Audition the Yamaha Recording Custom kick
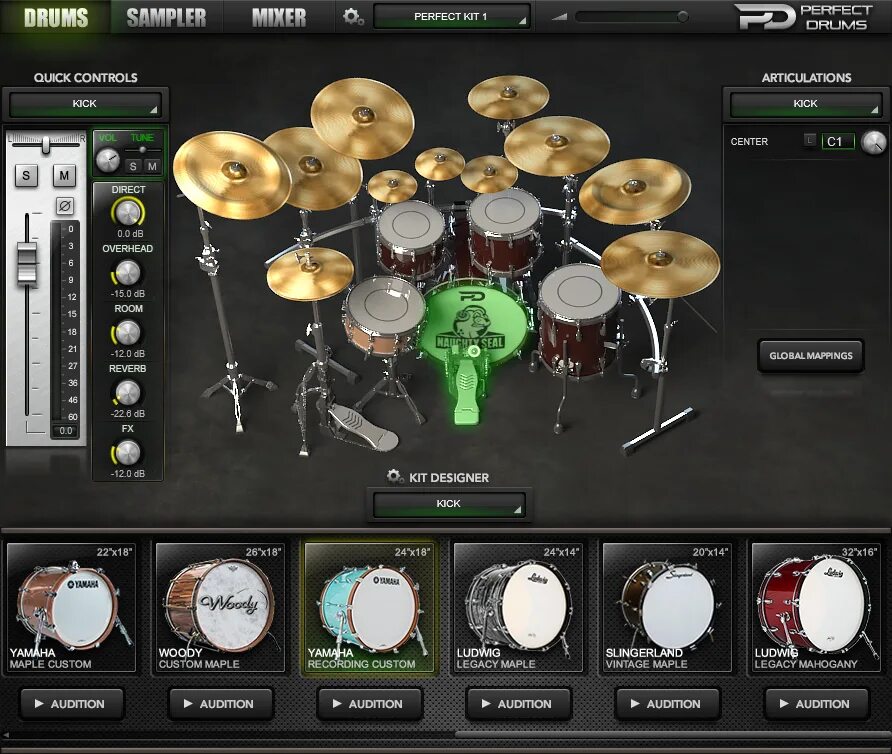Viewport: 892px width, 754px height. (x=370, y=704)
